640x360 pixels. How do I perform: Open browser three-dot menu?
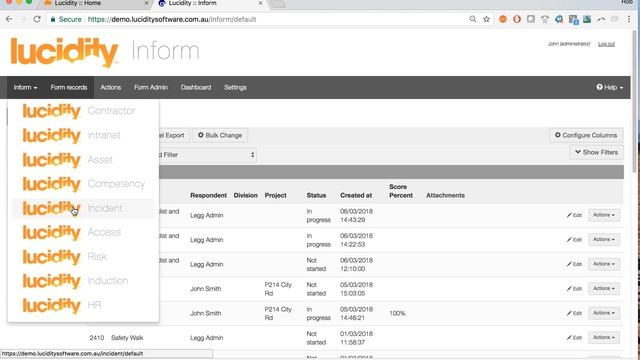pyautogui.click(x=629, y=19)
